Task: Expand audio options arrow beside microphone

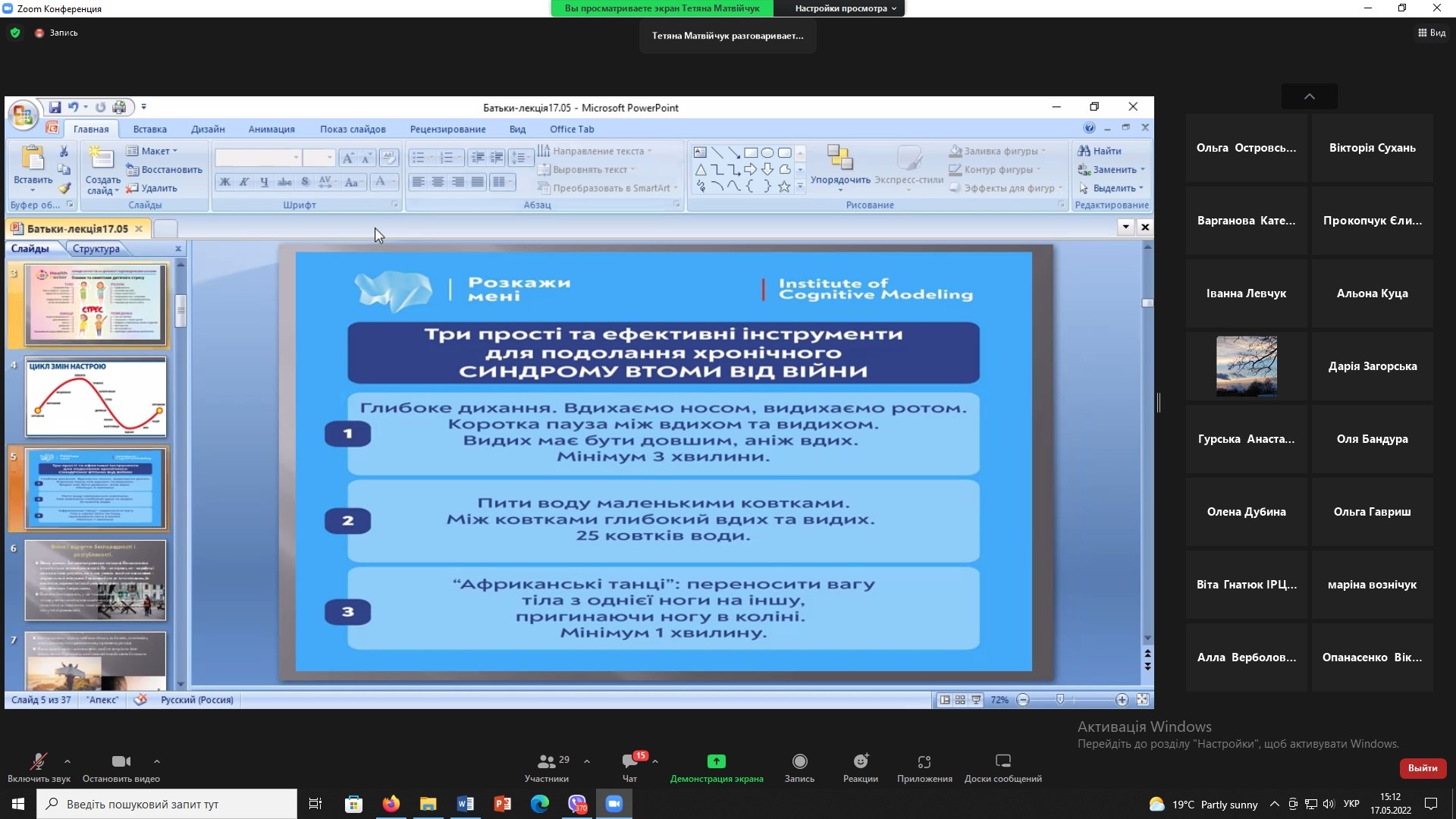Action: [67, 761]
